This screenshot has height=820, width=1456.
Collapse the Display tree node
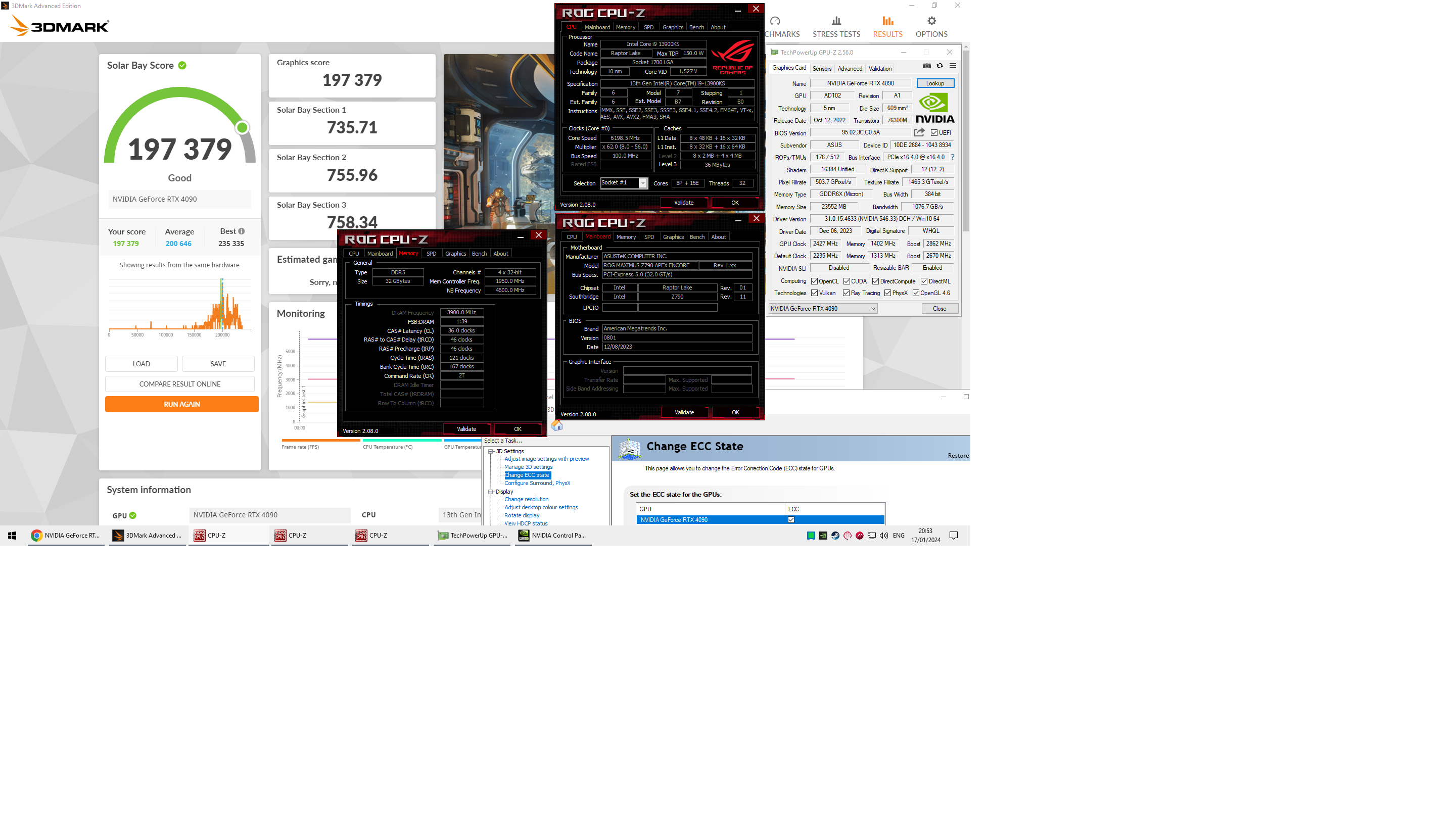click(491, 492)
